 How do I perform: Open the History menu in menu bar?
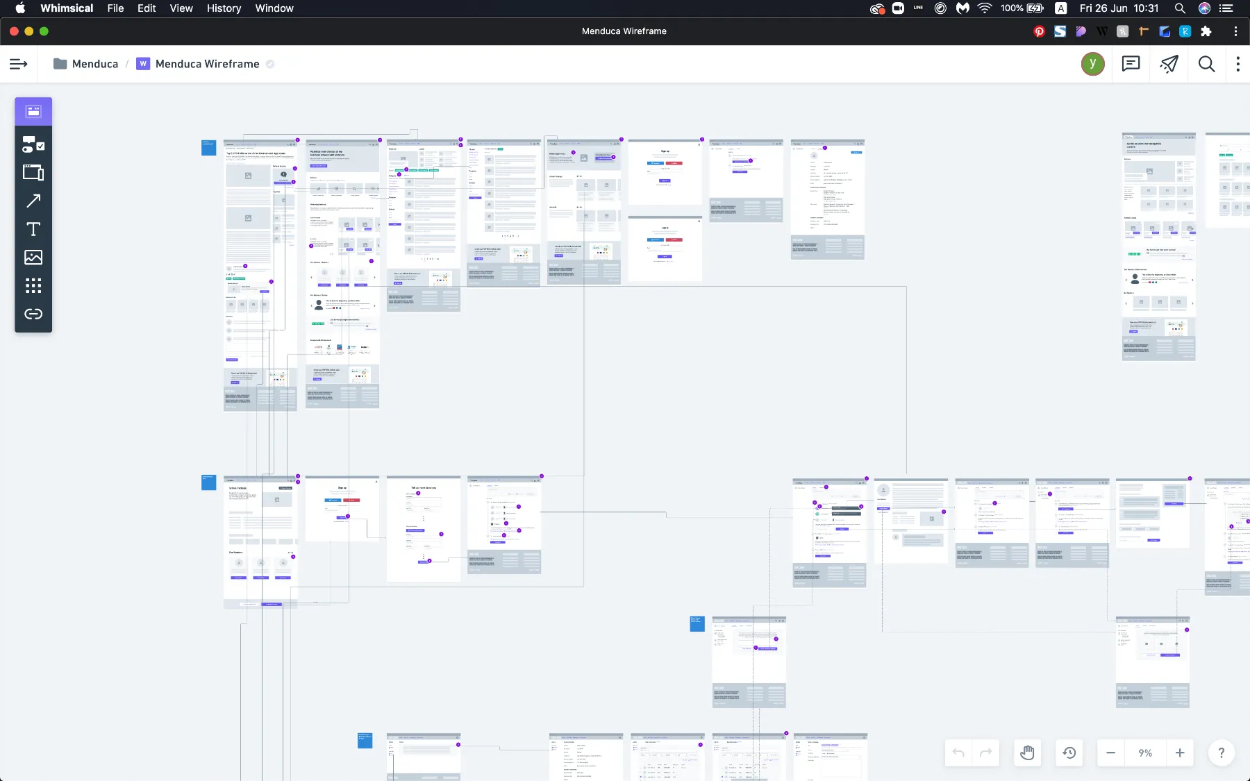(224, 8)
